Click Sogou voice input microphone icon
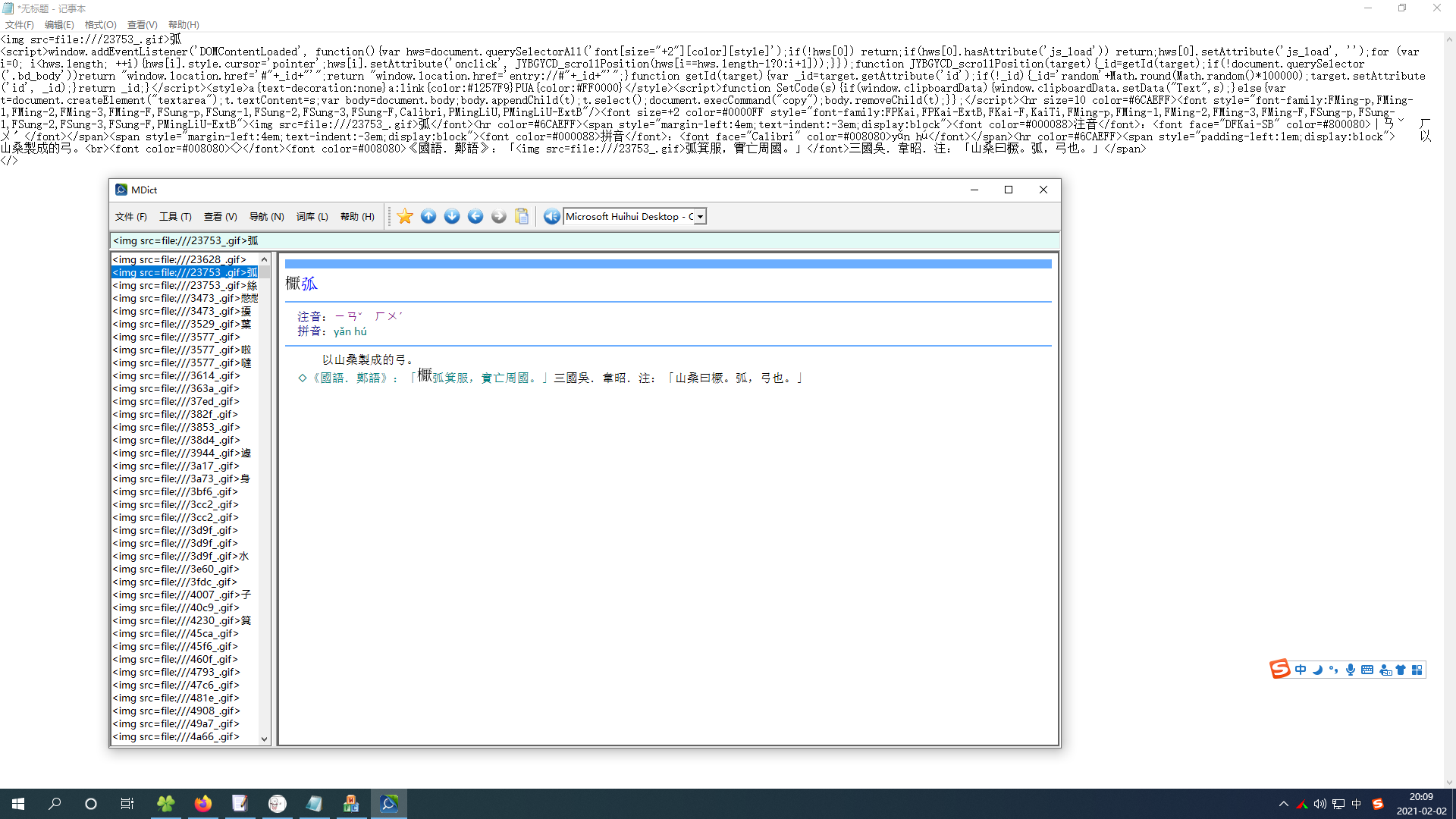This screenshot has width=1456, height=819. click(x=1351, y=670)
